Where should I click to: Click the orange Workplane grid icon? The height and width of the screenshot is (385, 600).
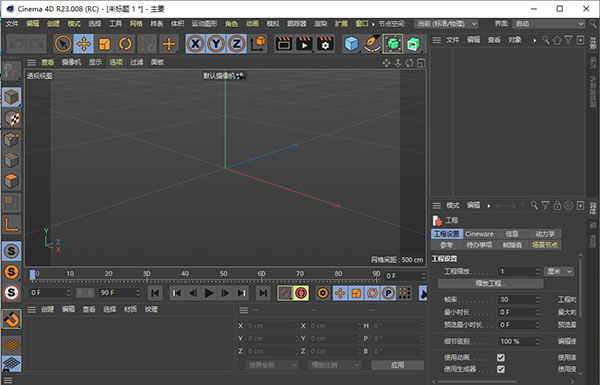(x=11, y=345)
